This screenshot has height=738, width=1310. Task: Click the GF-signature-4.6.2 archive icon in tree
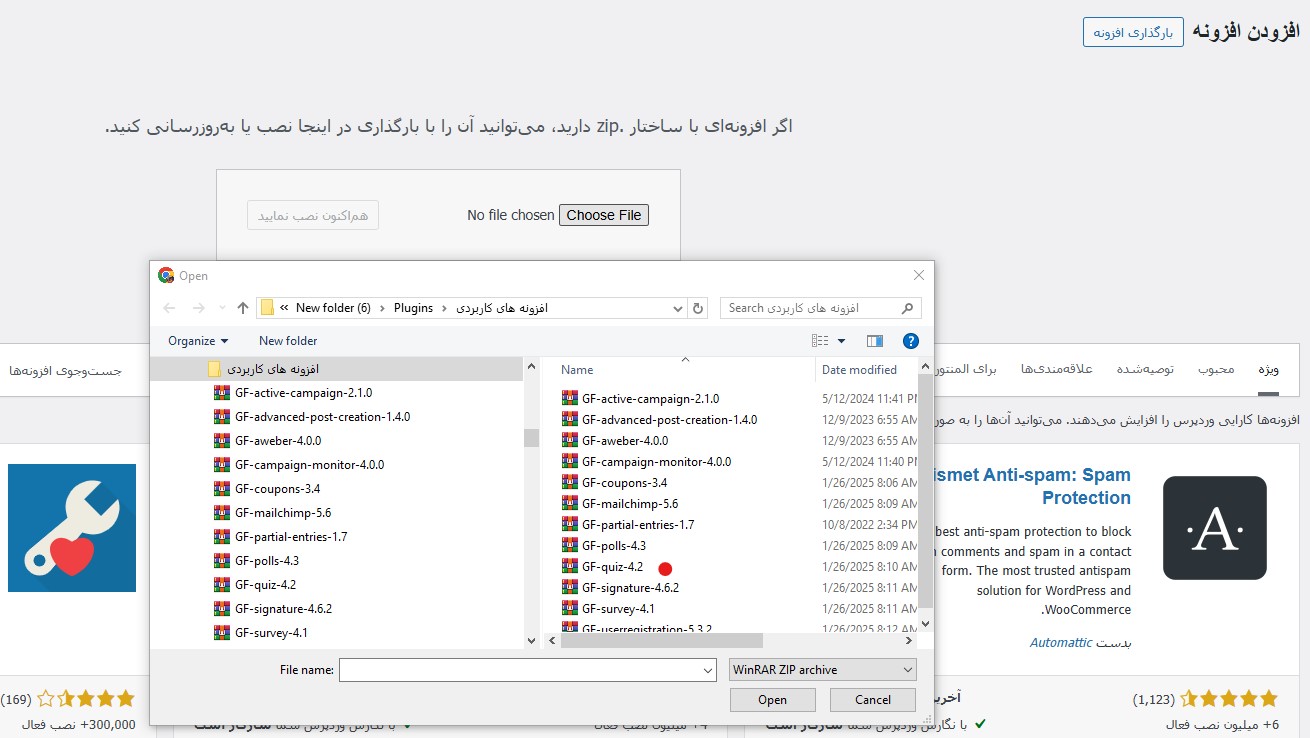[x=221, y=609]
